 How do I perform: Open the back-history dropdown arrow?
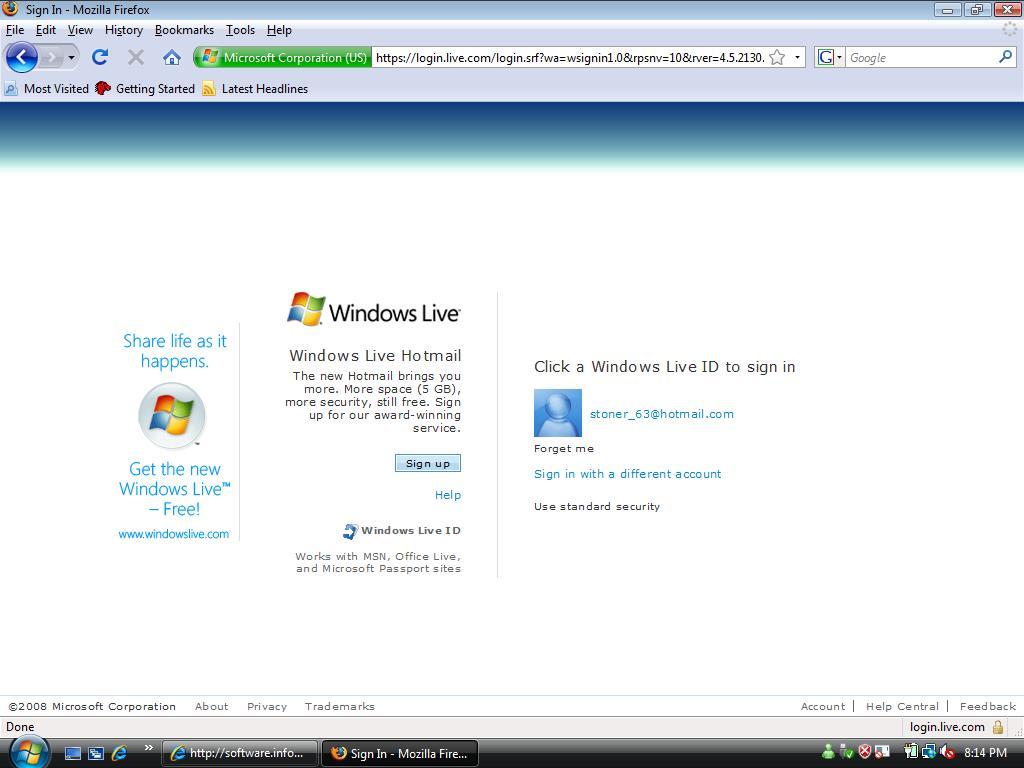click(x=69, y=57)
